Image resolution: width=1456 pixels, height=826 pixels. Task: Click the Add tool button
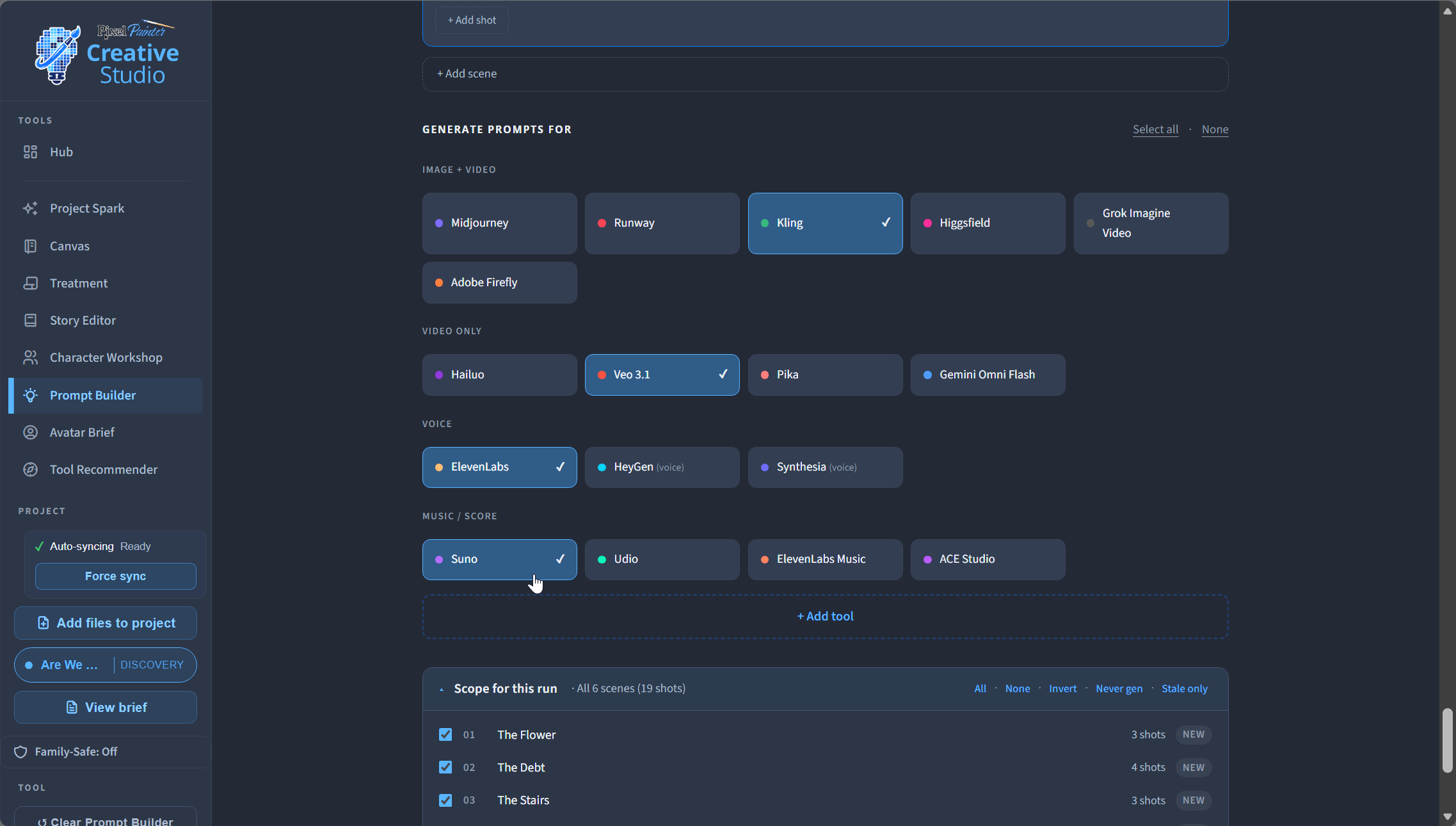(825, 617)
